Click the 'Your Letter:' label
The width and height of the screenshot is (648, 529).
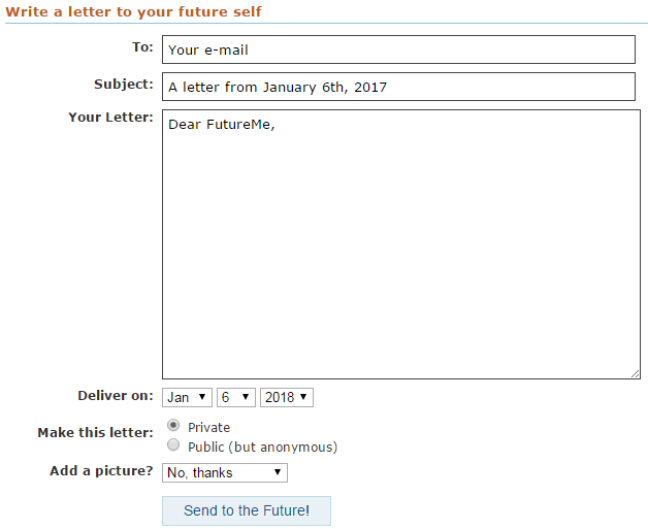pyautogui.click(x=110, y=117)
